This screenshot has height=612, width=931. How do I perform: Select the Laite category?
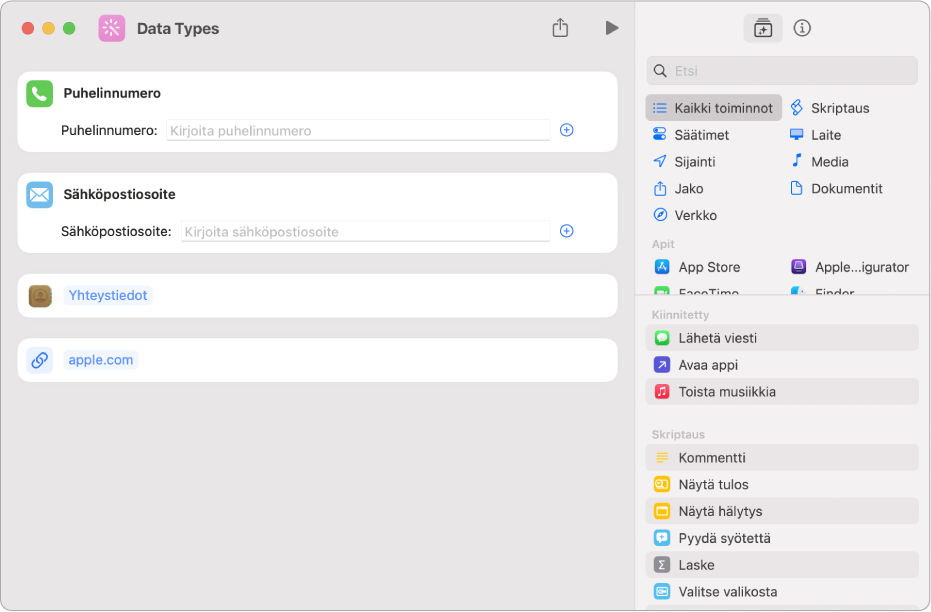(x=815, y=135)
